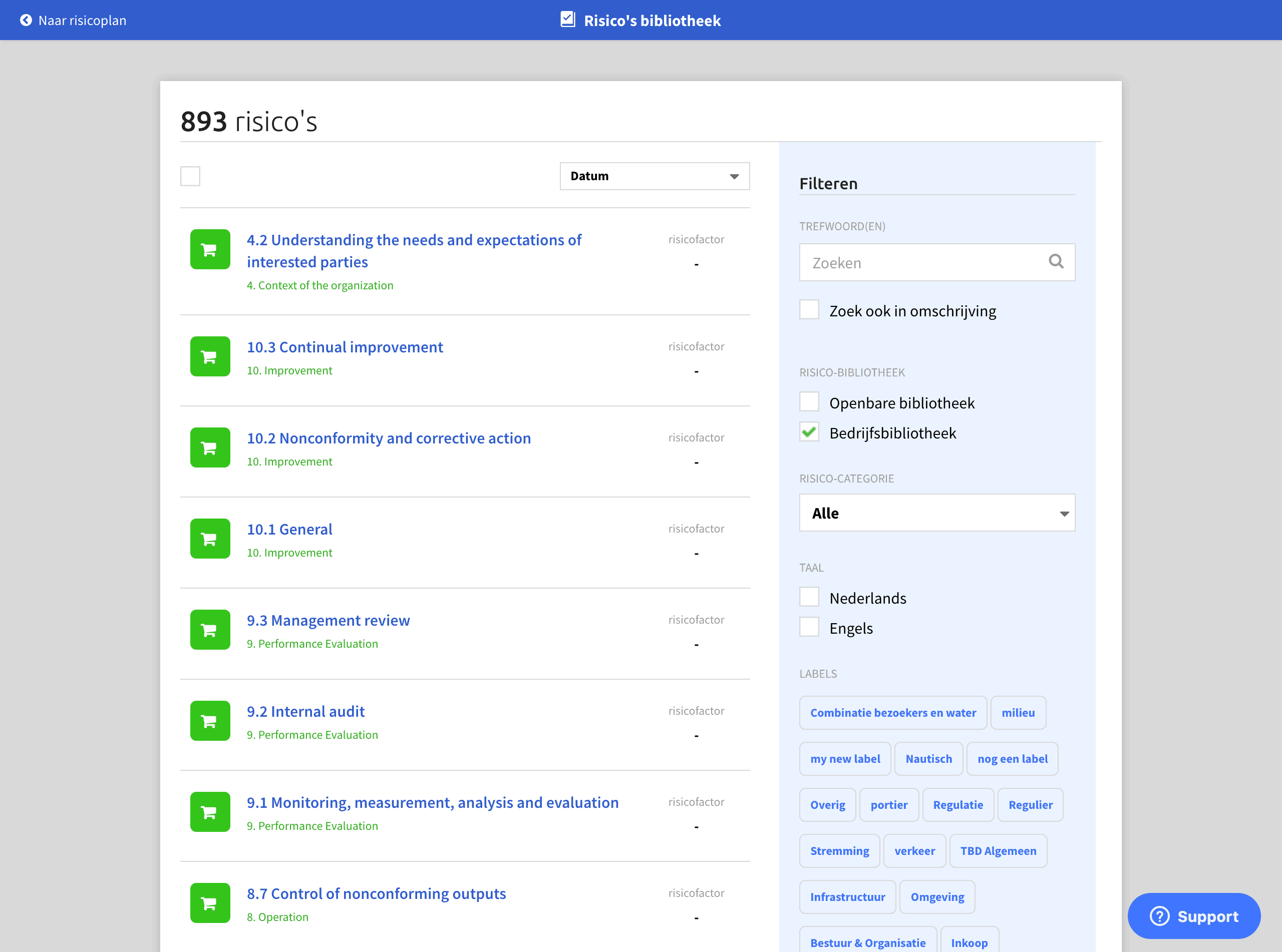Click cart icon for 10.3 Continual improvement

click(x=210, y=357)
